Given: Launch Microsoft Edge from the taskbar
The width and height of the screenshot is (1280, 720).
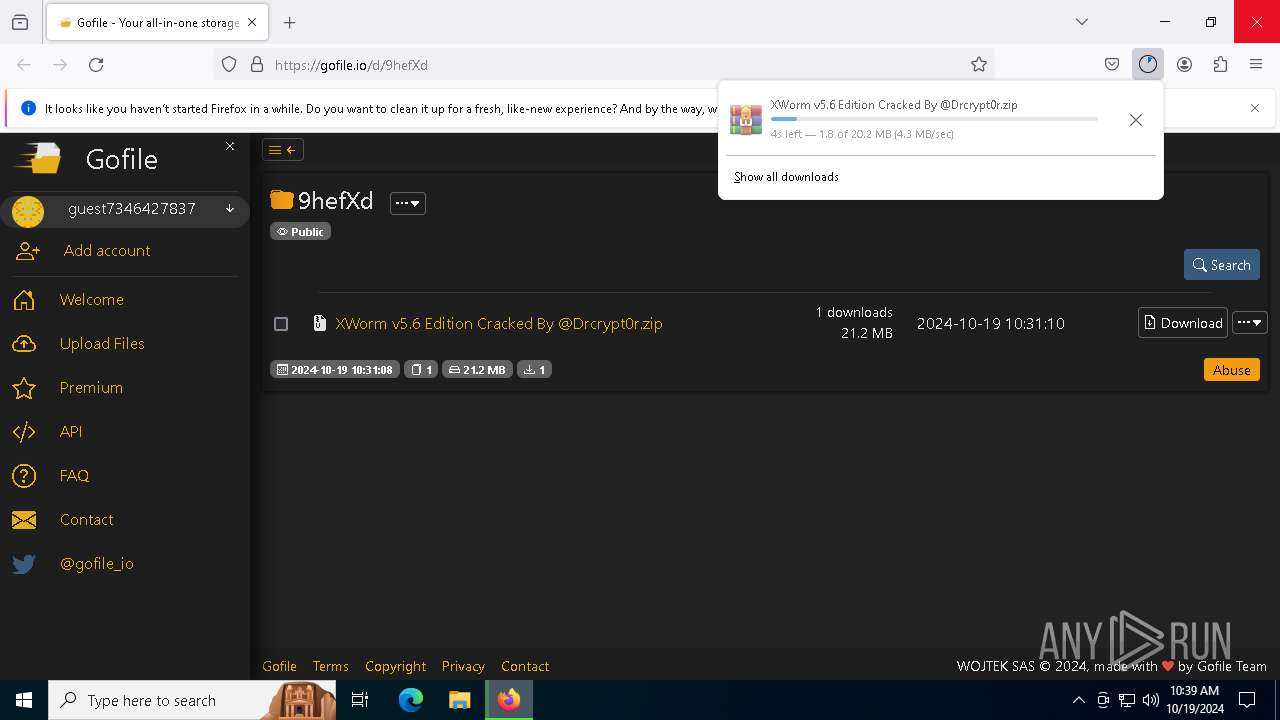Looking at the screenshot, I should point(411,700).
